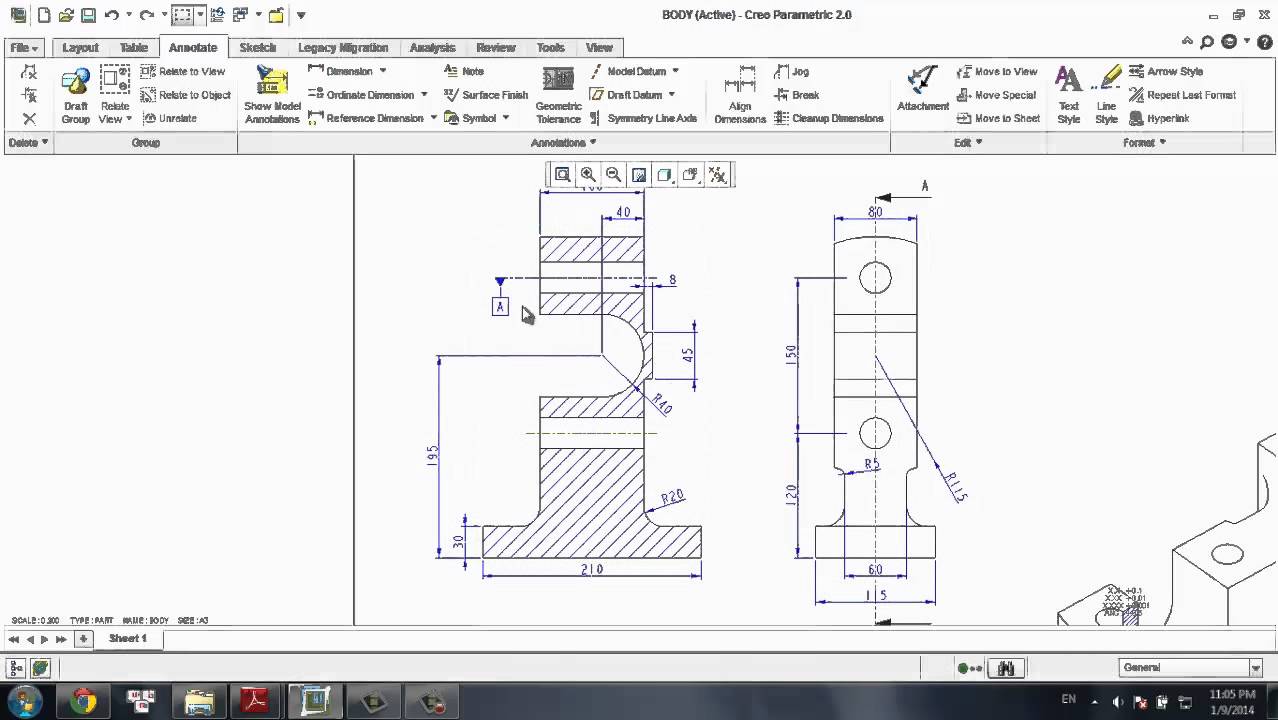This screenshot has width=1278, height=720.
Task: Open the Geometric Tolerance tool
Action: (558, 96)
